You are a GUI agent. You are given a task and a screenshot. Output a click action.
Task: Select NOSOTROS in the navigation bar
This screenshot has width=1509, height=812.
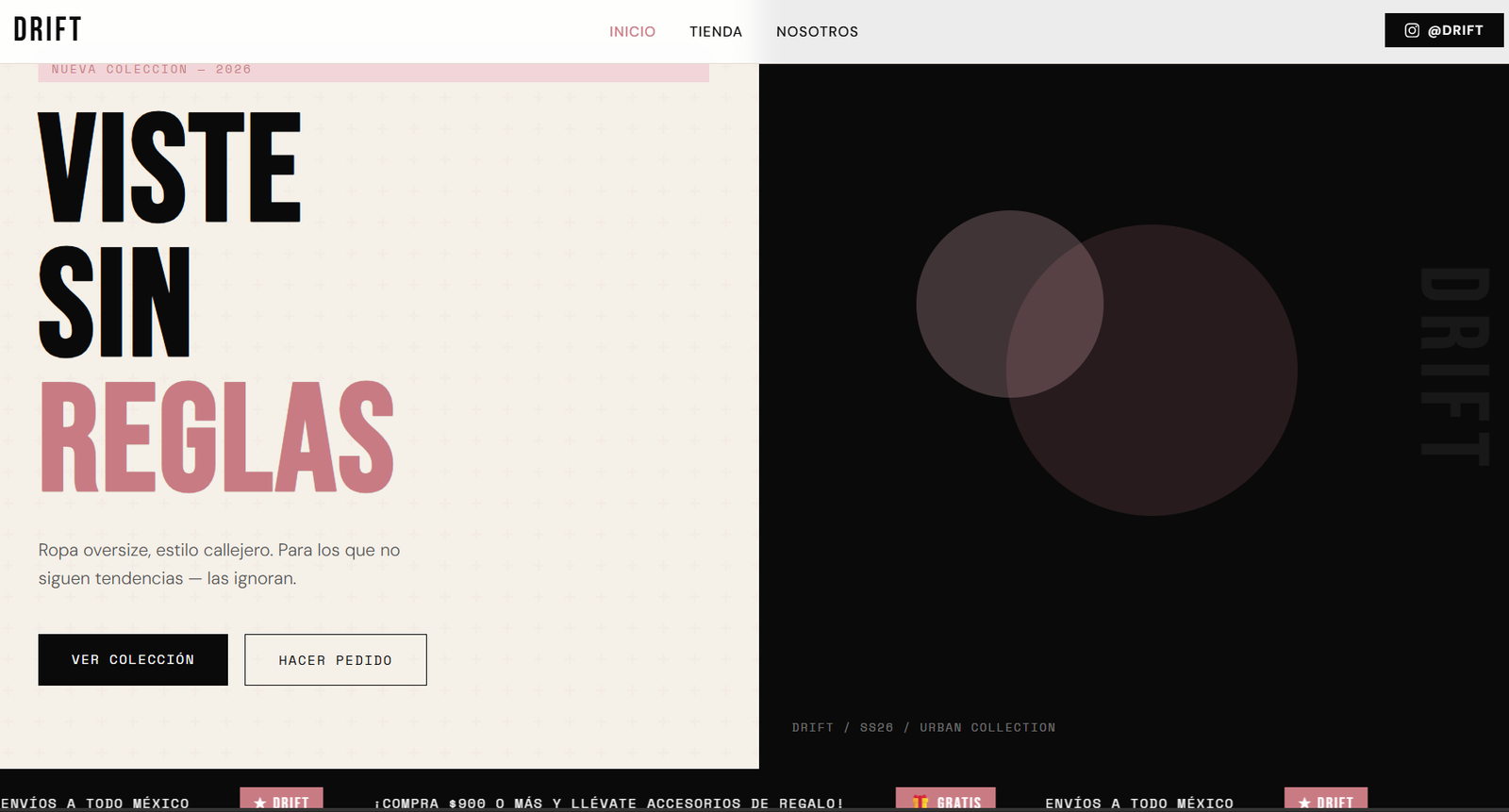tap(817, 32)
